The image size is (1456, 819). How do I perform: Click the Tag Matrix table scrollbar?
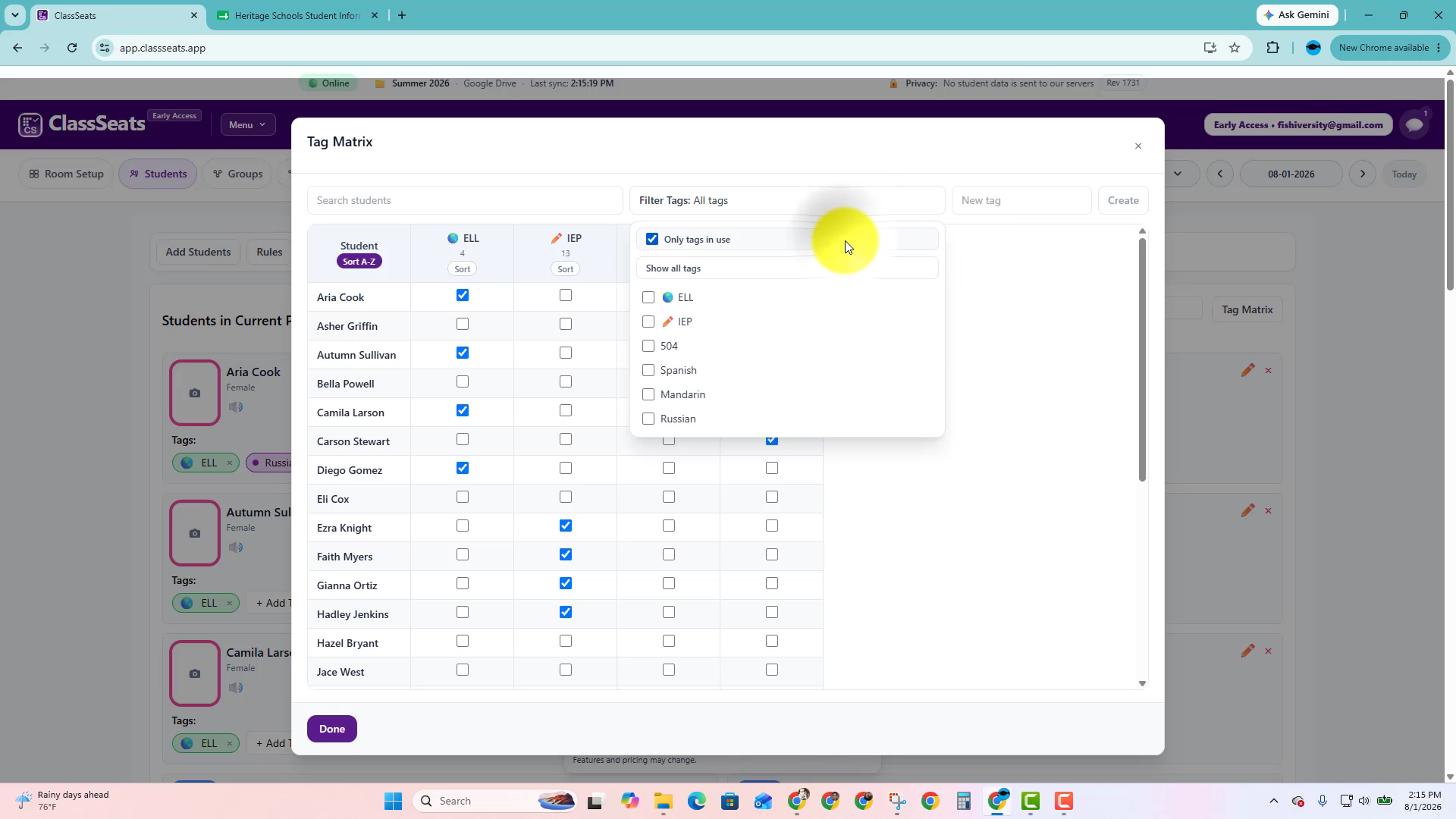click(1142, 359)
